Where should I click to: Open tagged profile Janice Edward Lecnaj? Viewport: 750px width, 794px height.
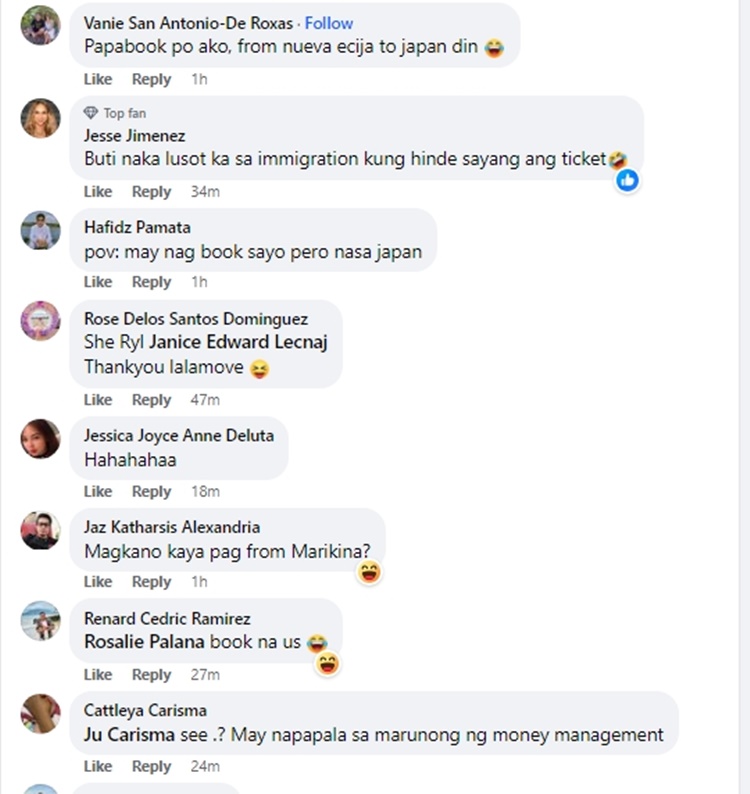pyautogui.click(x=238, y=342)
